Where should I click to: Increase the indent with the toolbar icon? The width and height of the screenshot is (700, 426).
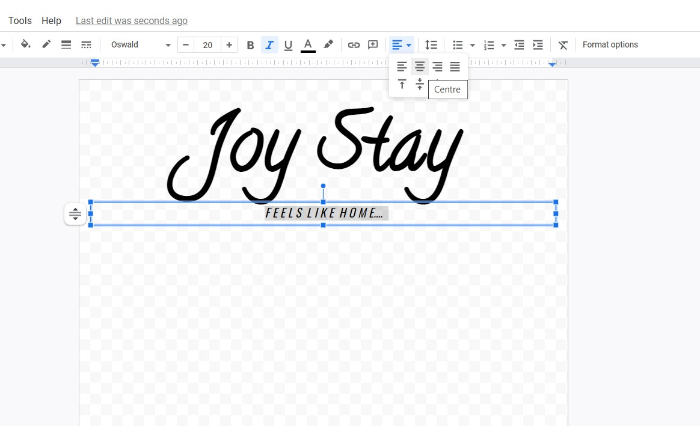[538, 45]
